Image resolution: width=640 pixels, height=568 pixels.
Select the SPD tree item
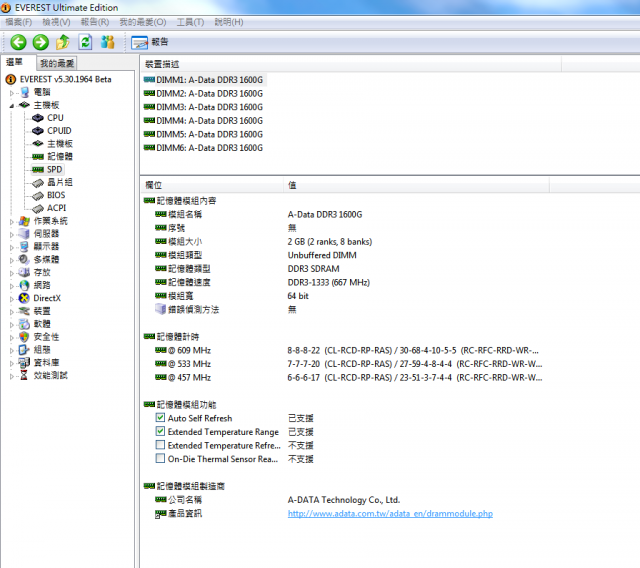tap(54, 169)
